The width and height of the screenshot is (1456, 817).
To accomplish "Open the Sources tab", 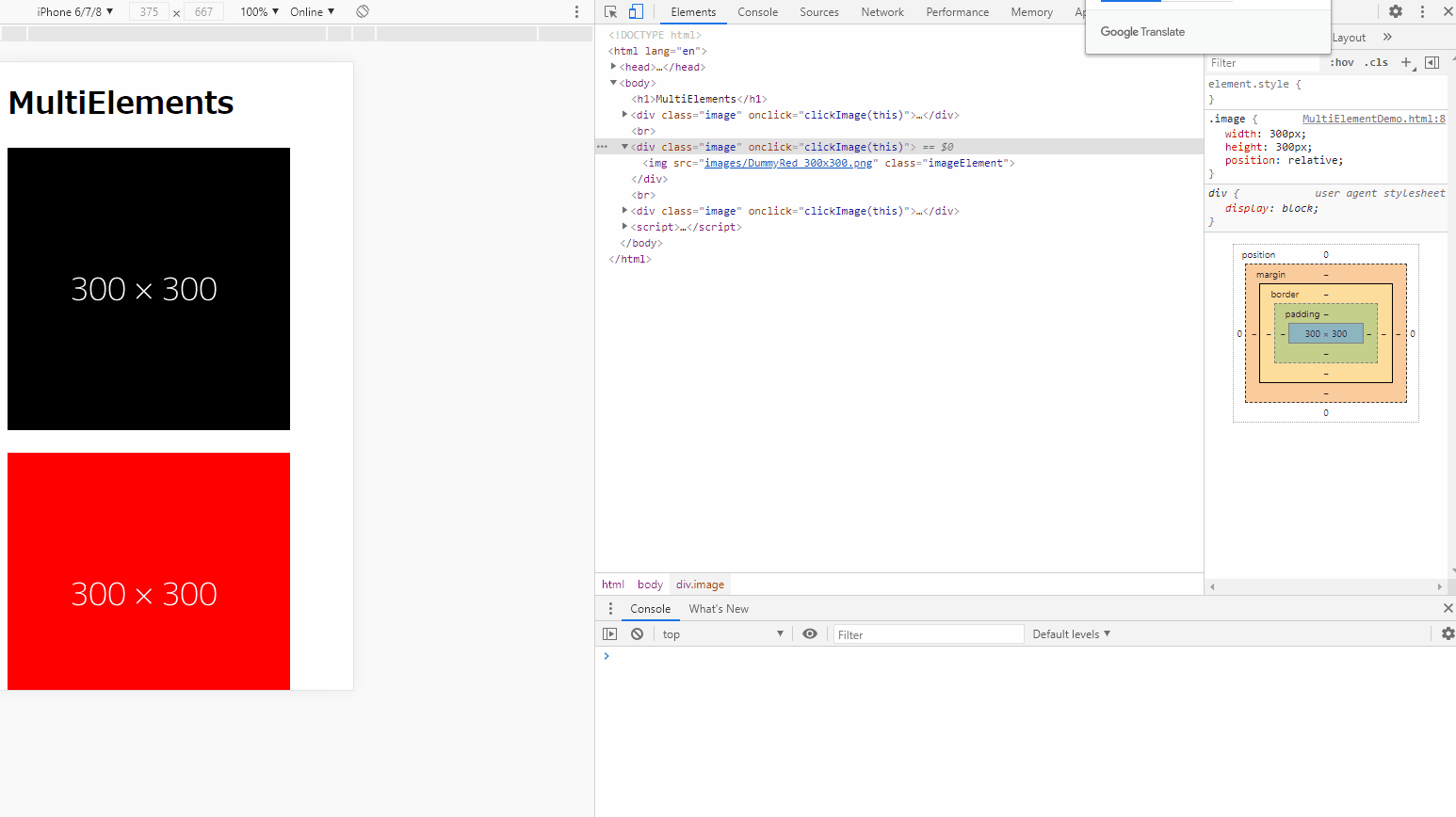I will [819, 11].
